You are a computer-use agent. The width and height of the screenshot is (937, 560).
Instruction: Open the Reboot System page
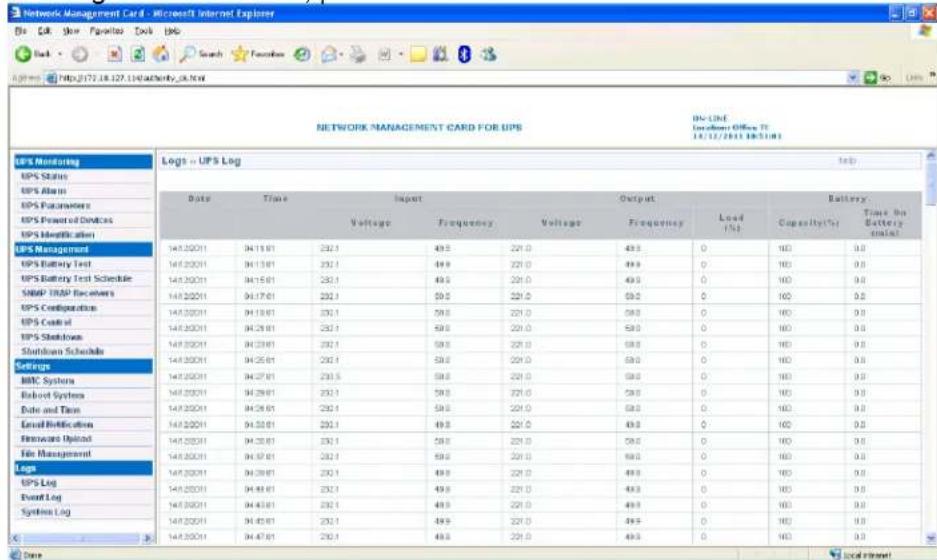(x=53, y=395)
